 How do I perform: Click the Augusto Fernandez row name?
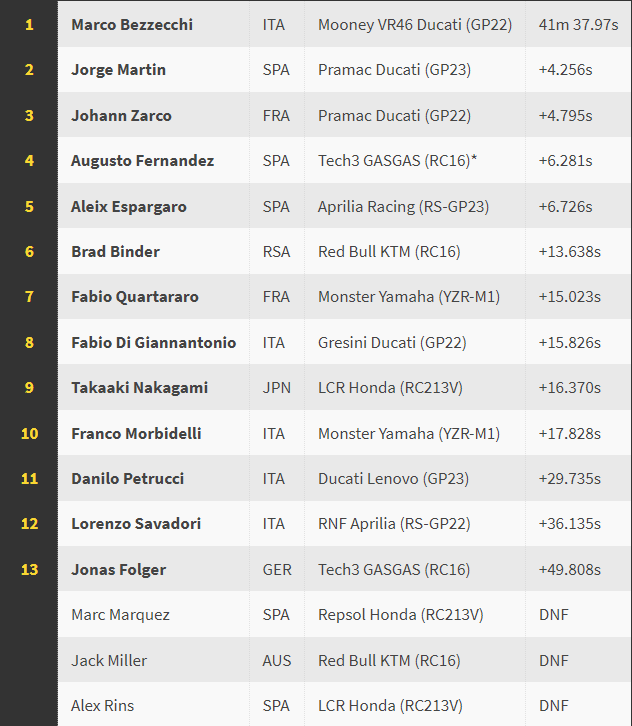(142, 161)
